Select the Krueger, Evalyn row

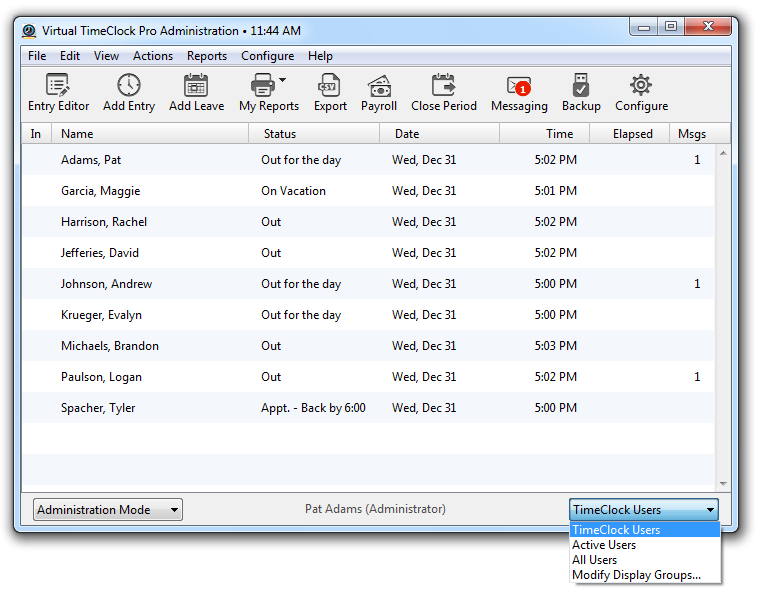[368, 314]
